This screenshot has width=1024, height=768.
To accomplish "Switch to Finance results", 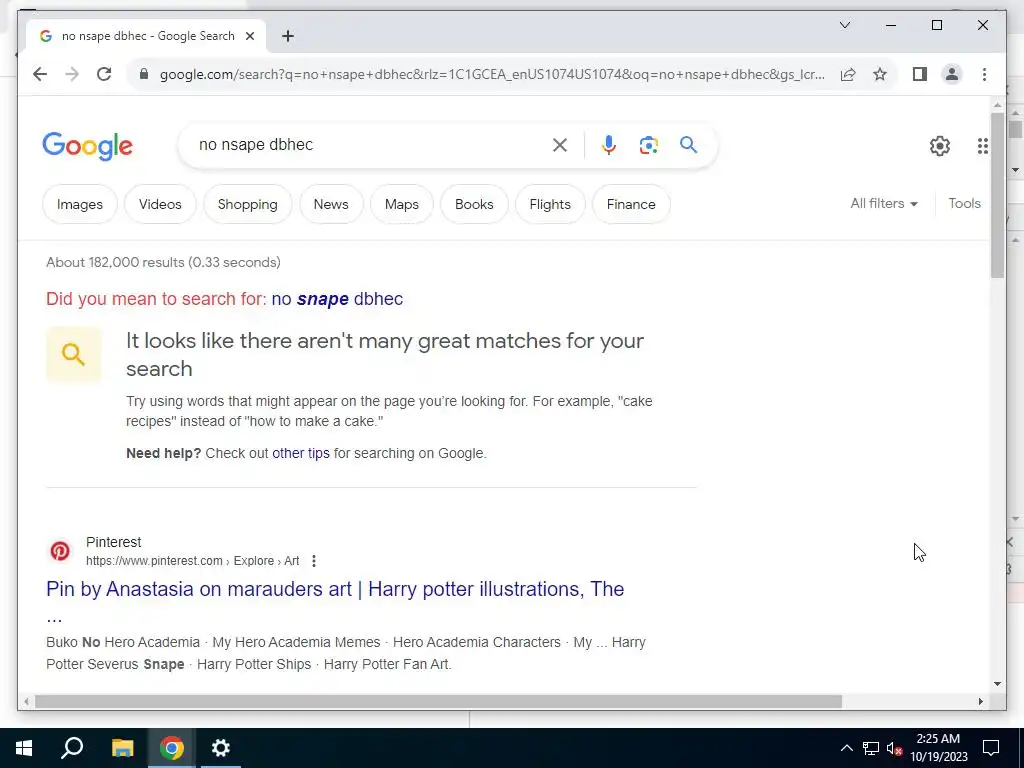I will tap(631, 204).
